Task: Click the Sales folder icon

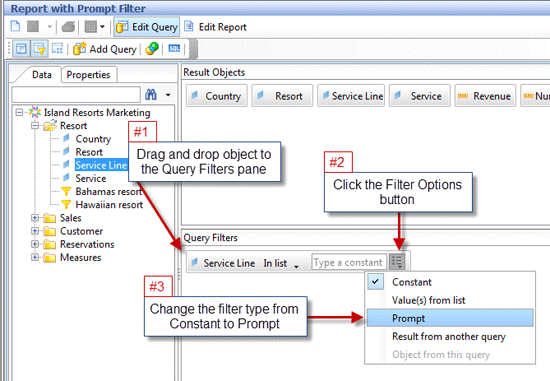Action: coord(49,218)
